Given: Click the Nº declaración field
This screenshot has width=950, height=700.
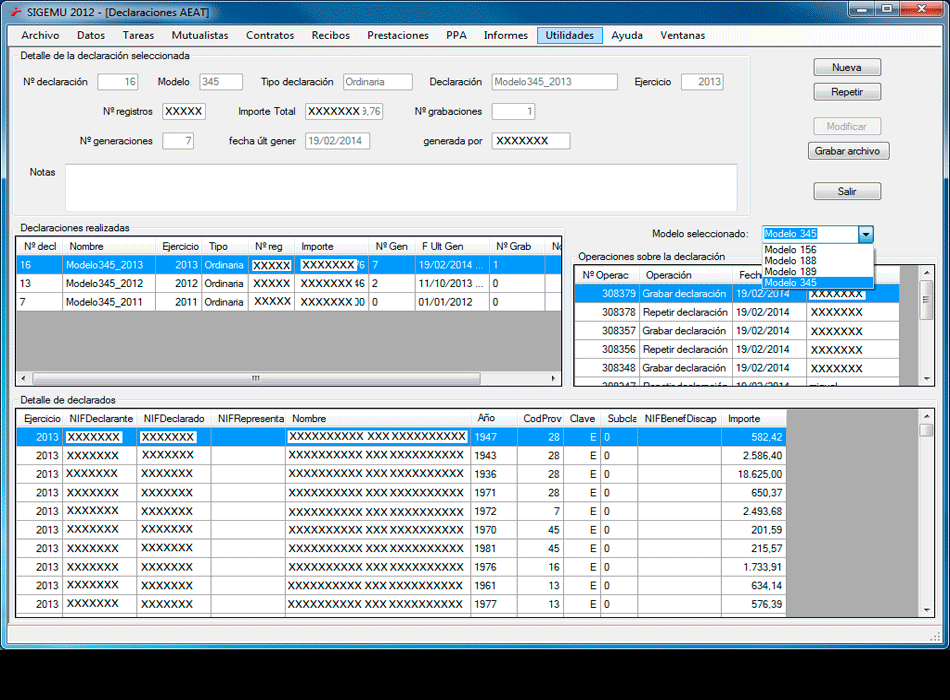Looking at the screenshot, I should pos(118,82).
